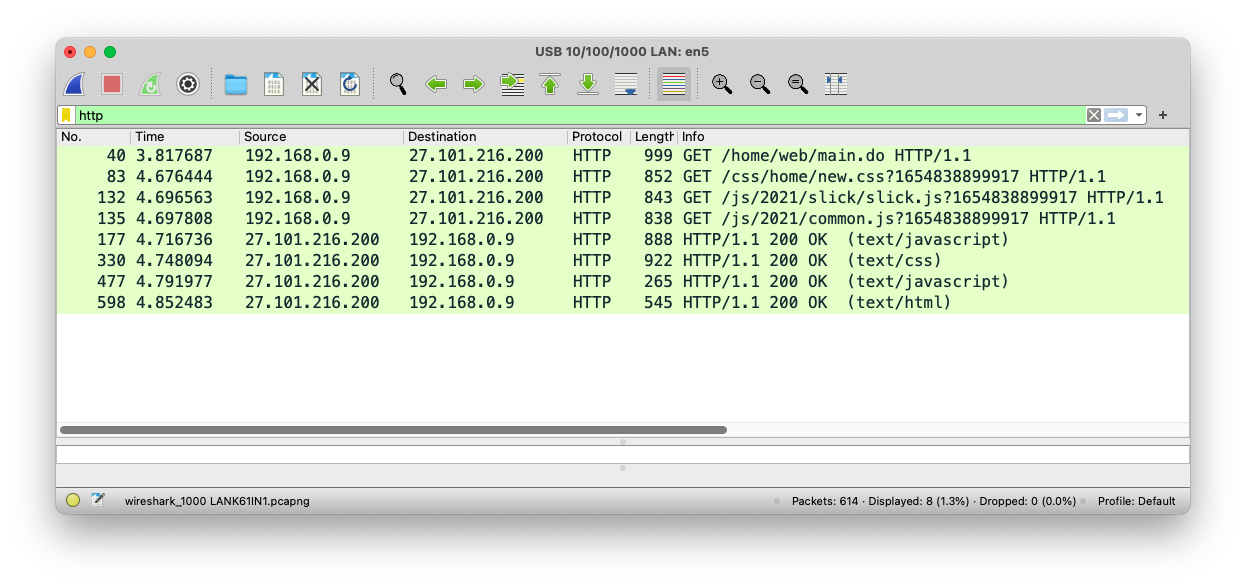Close this capture file
The width and height of the screenshot is (1246, 588).
coord(312,84)
